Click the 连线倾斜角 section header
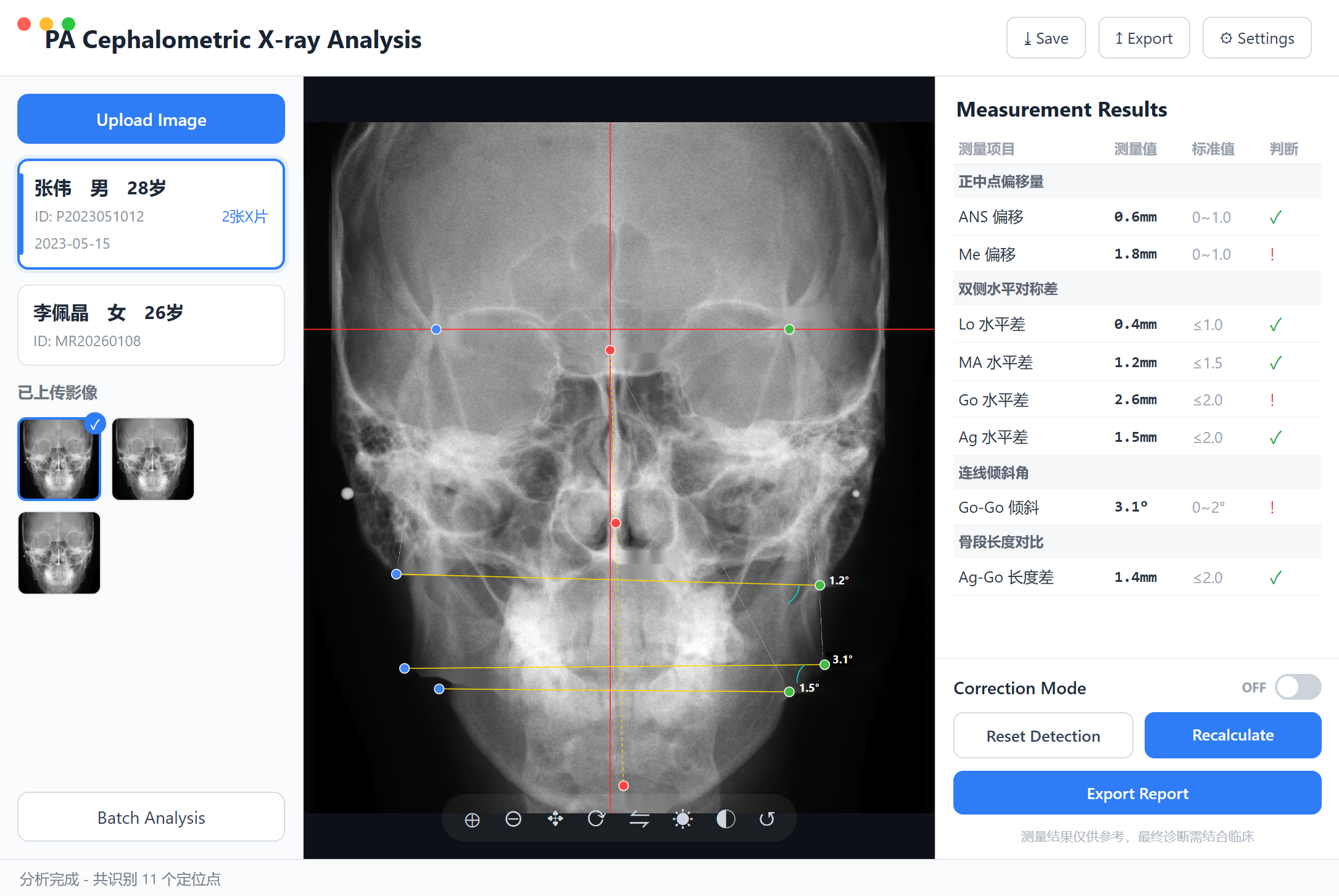Screen dimensions: 1339x896 (1137, 473)
